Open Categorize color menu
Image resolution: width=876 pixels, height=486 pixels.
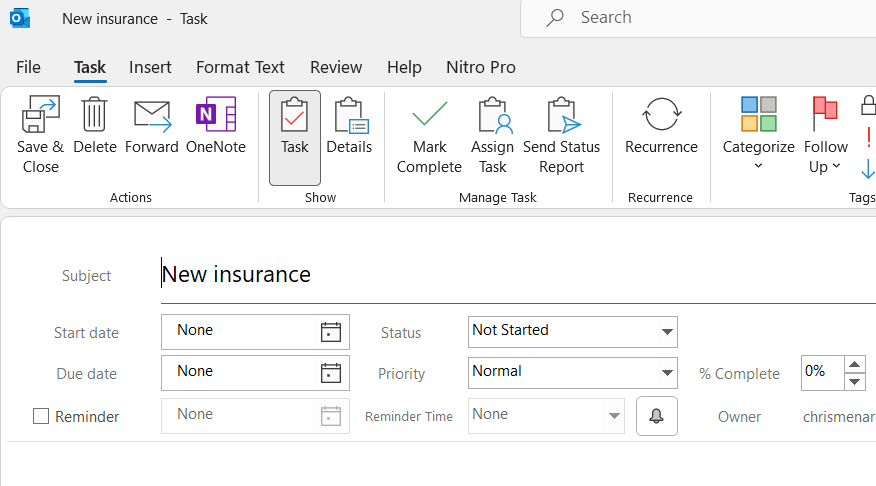[x=758, y=134]
